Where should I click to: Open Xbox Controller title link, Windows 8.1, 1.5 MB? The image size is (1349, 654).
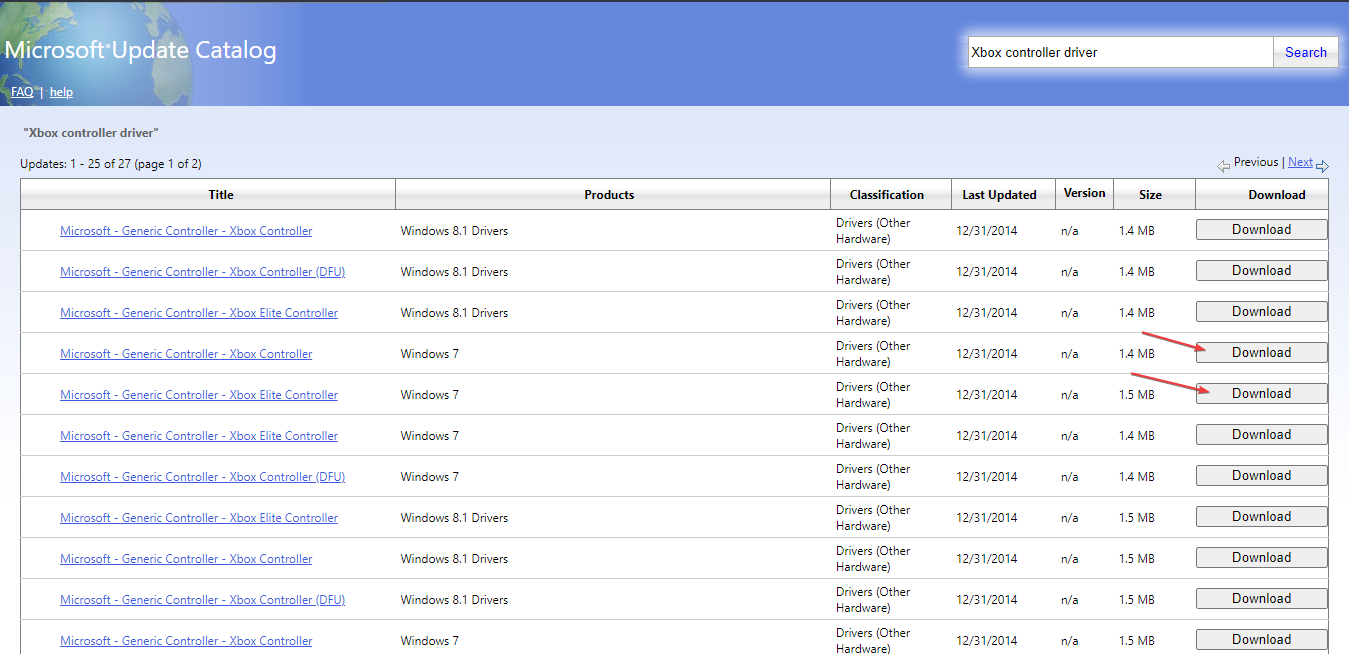click(x=186, y=559)
